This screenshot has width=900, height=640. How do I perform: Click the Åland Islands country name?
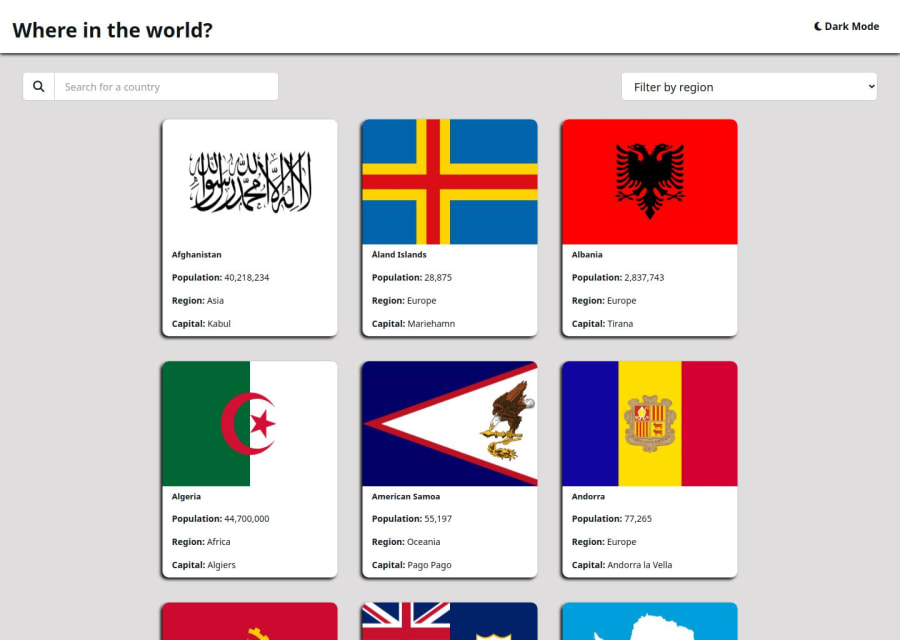click(x=399, y=254)
